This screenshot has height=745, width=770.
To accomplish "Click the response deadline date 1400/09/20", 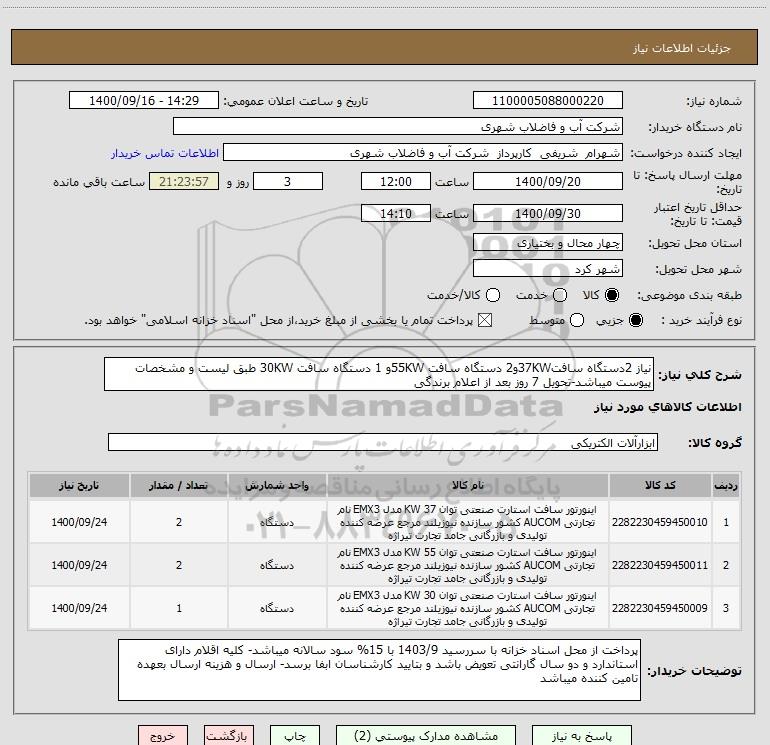I will tap(548, 181).
